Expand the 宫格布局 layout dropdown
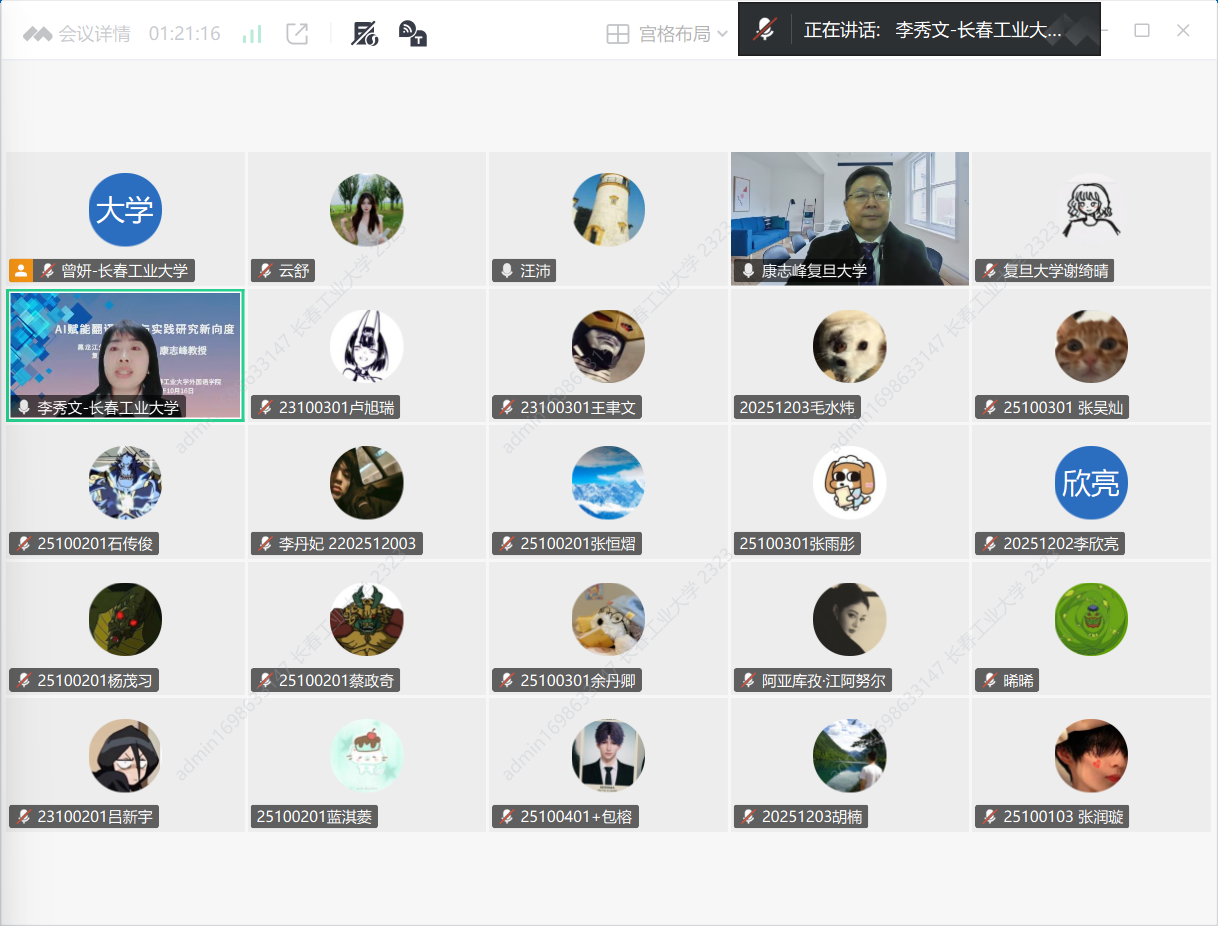 (723, 34)
